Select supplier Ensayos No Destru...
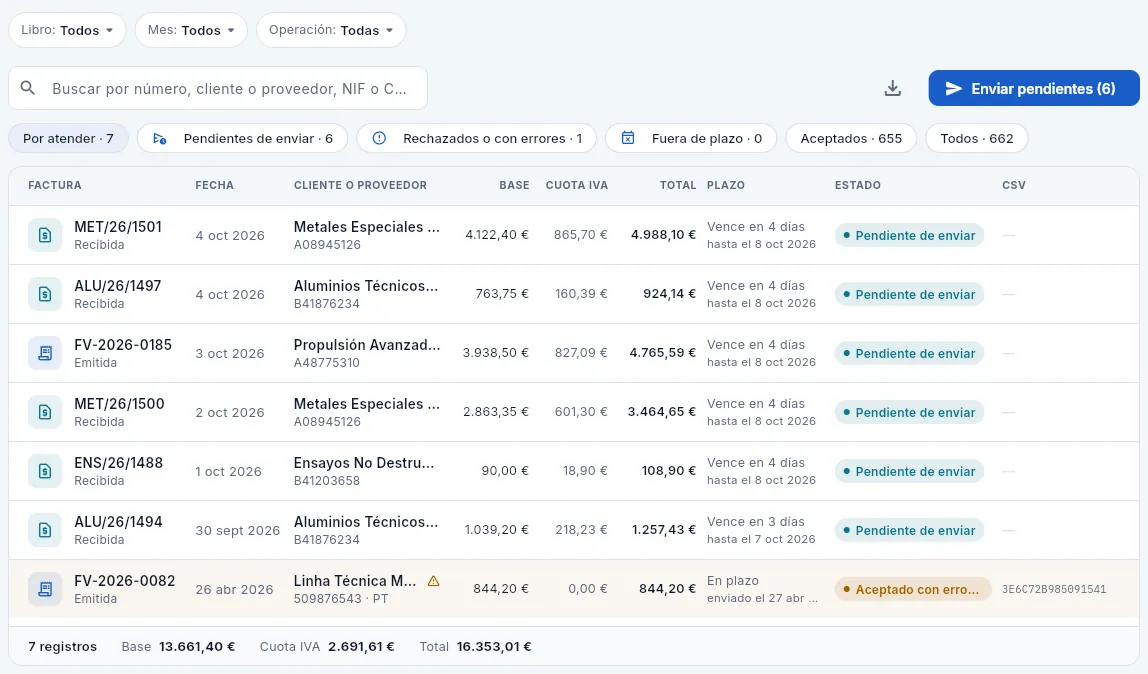Screen dimensions: 1148x674 (364, 463)
